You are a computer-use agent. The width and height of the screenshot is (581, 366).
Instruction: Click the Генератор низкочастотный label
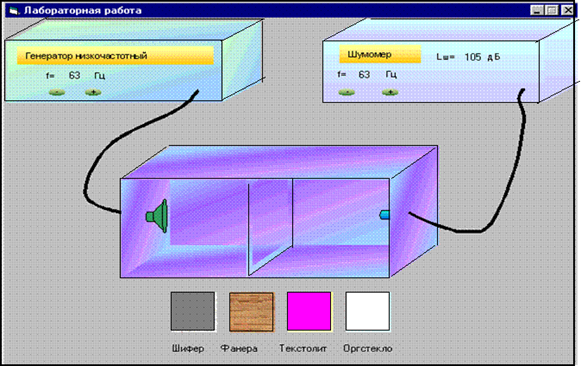pos(115,56)
